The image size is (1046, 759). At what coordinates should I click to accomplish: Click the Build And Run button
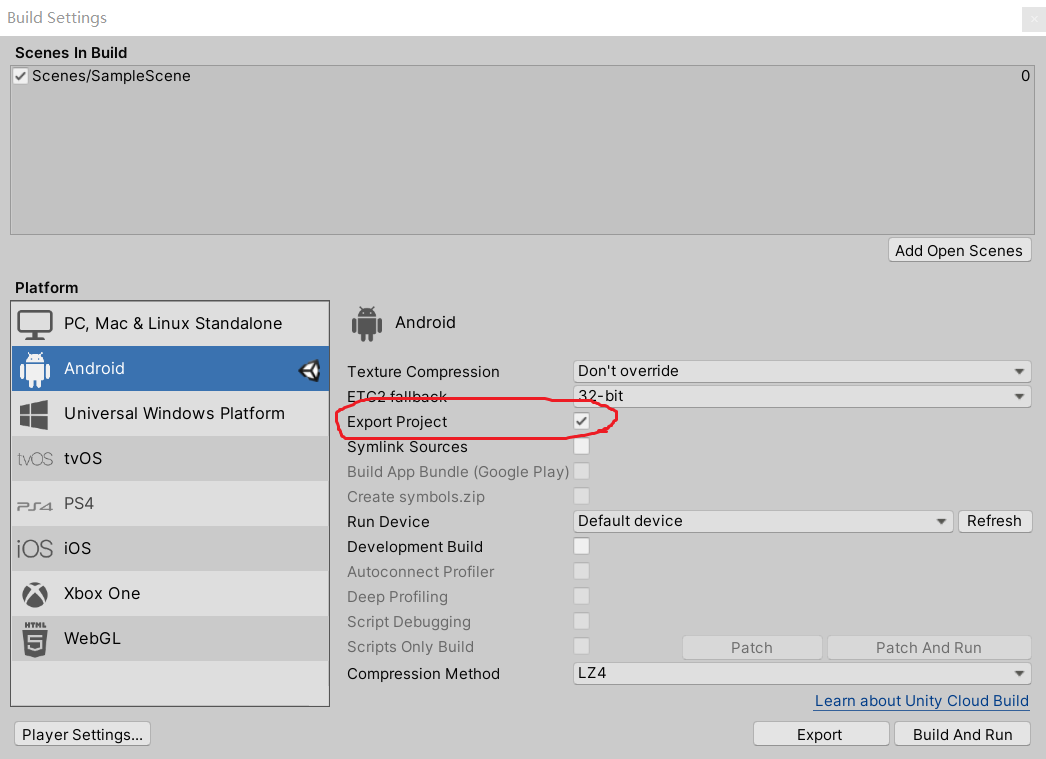(x=963, y=734)
